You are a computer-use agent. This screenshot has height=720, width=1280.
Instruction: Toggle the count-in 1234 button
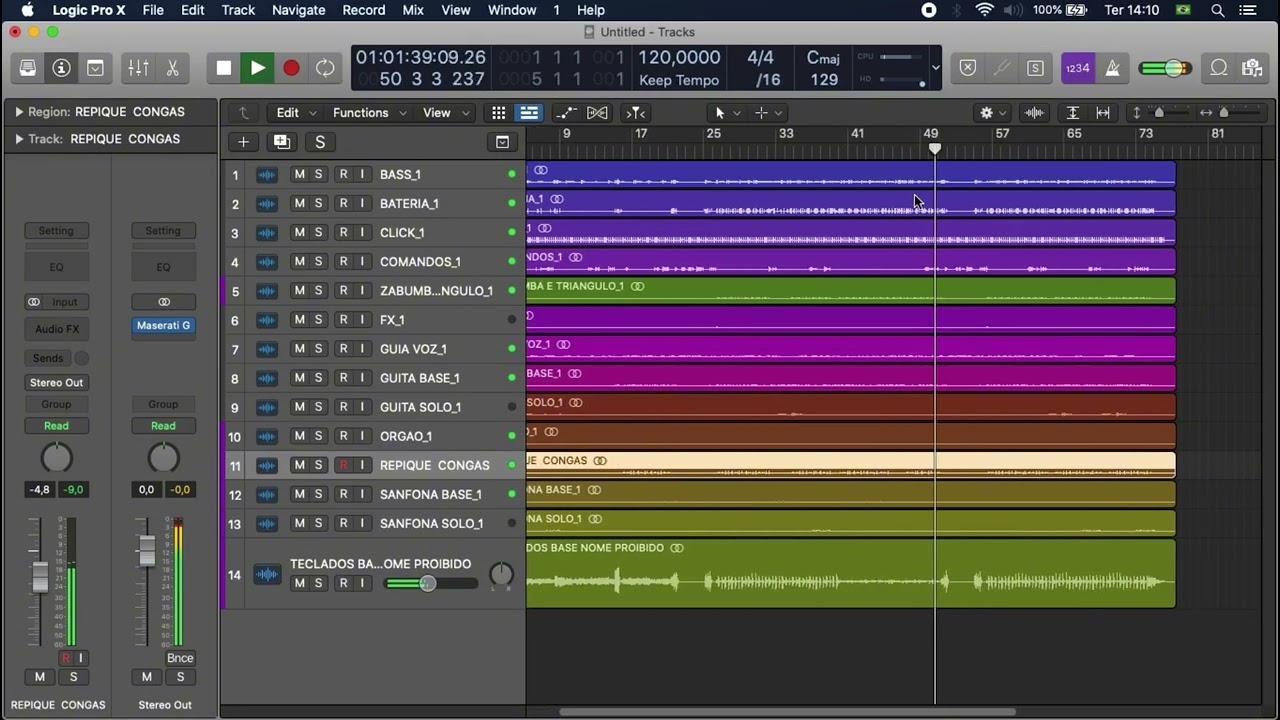click(x=1078, y=68)
